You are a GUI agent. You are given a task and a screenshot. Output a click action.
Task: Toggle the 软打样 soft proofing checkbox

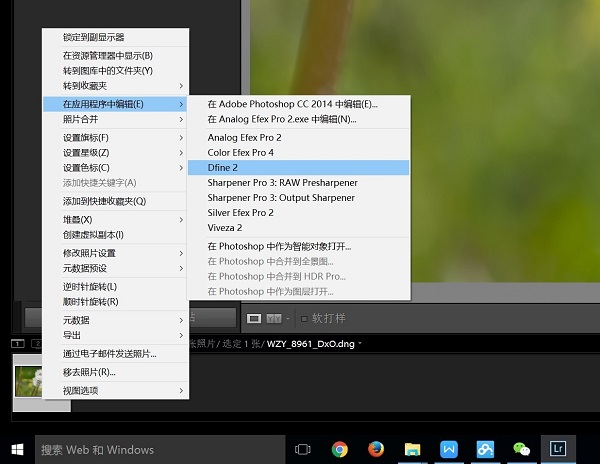tap(304, 318)
